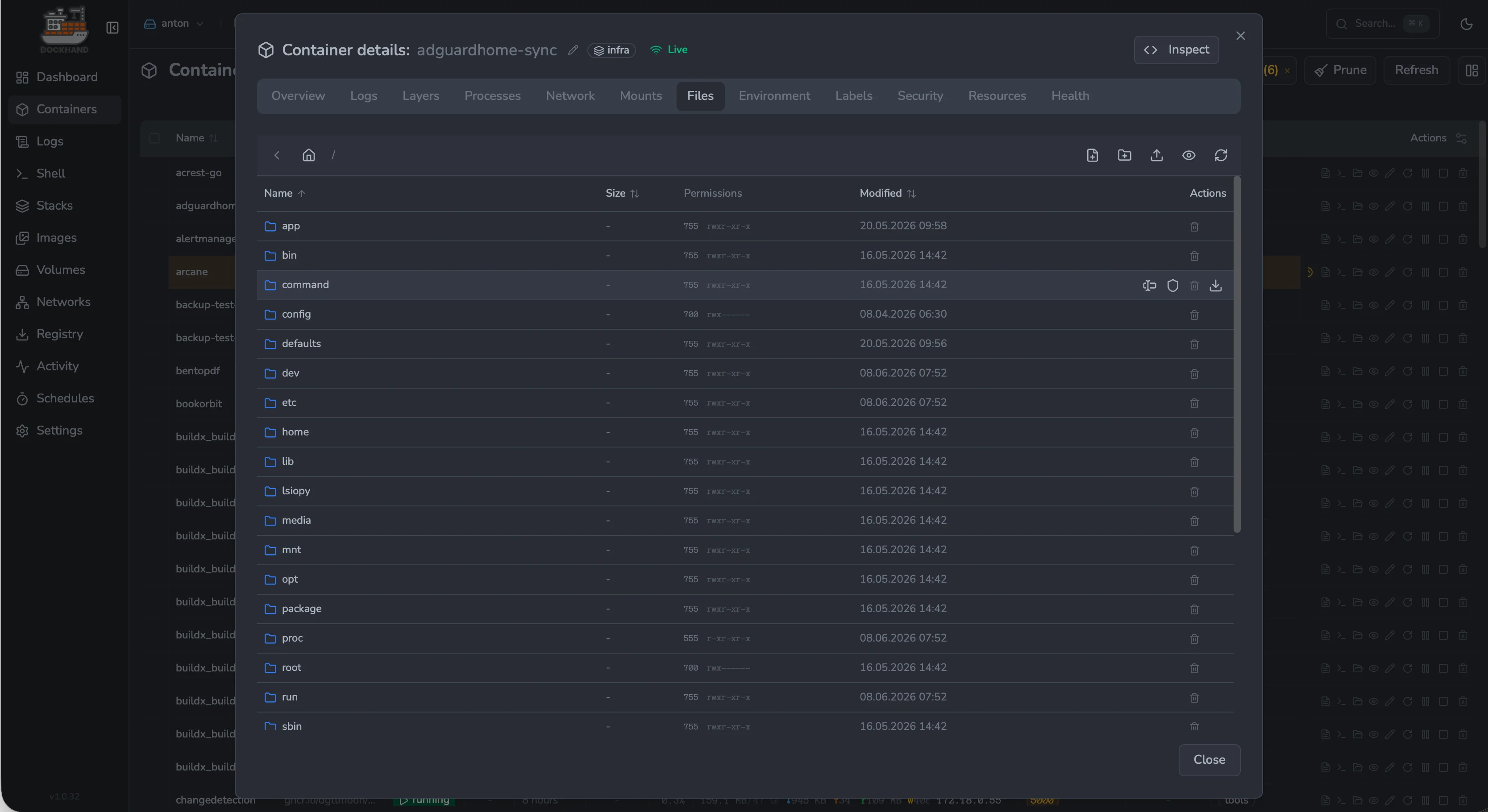Click the Inspect button
Viewport: 1488px width, 812px height.
pos(1176,50)
